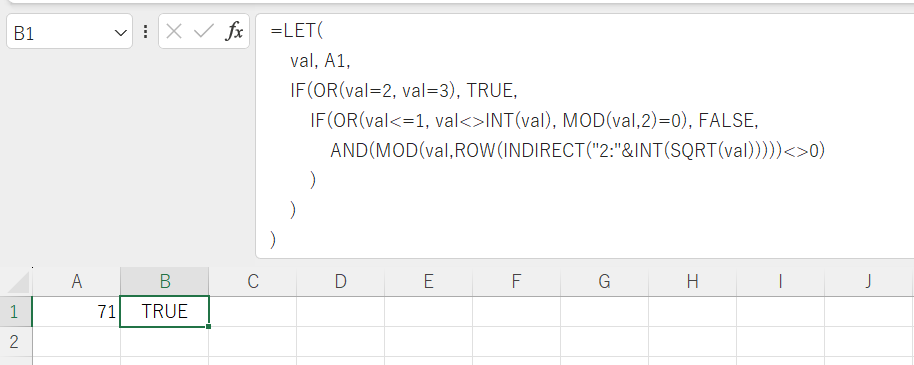Click the formula bar on the =LET( line
914x365 pixels.
coord(297,30)
